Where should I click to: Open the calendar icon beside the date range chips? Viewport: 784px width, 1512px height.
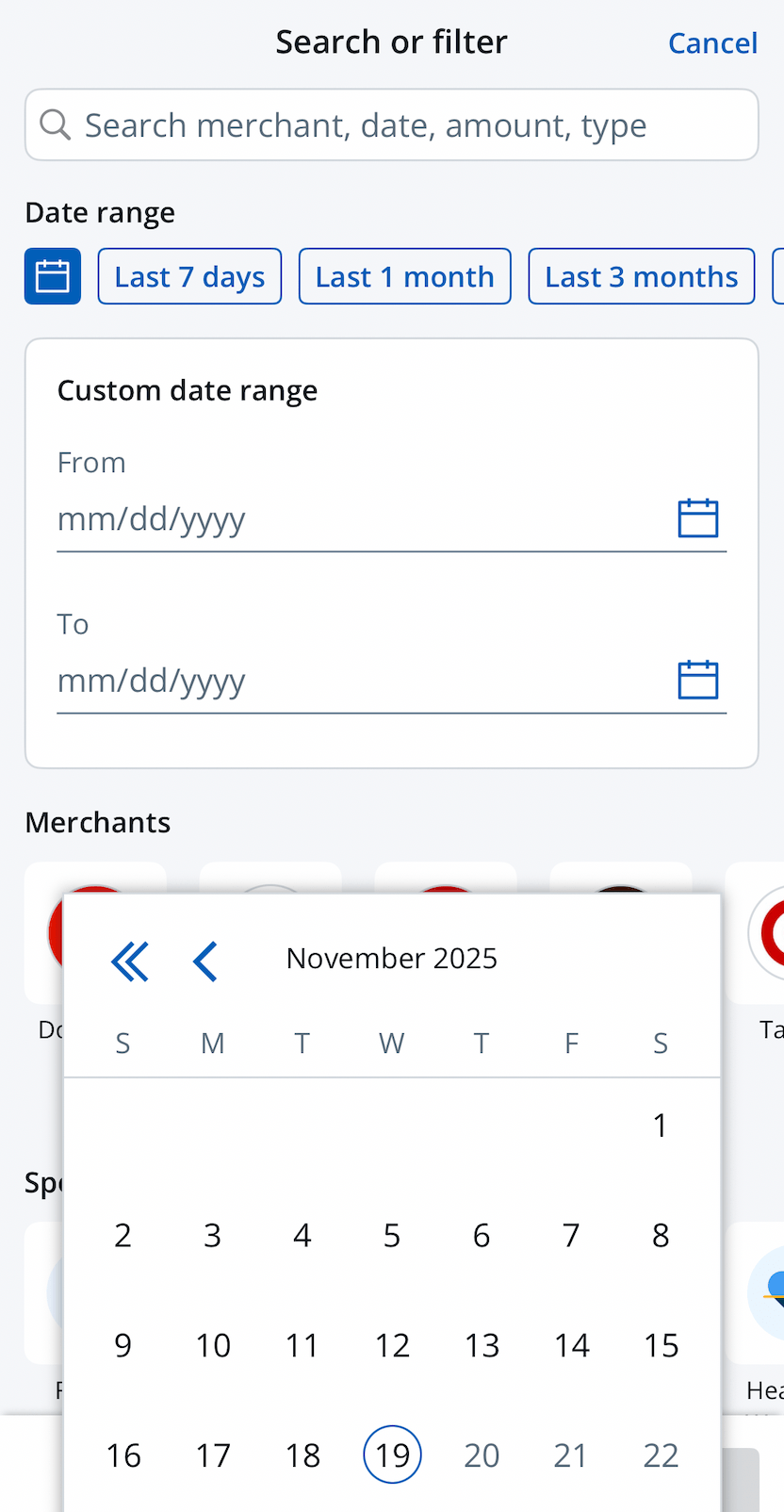52,275
